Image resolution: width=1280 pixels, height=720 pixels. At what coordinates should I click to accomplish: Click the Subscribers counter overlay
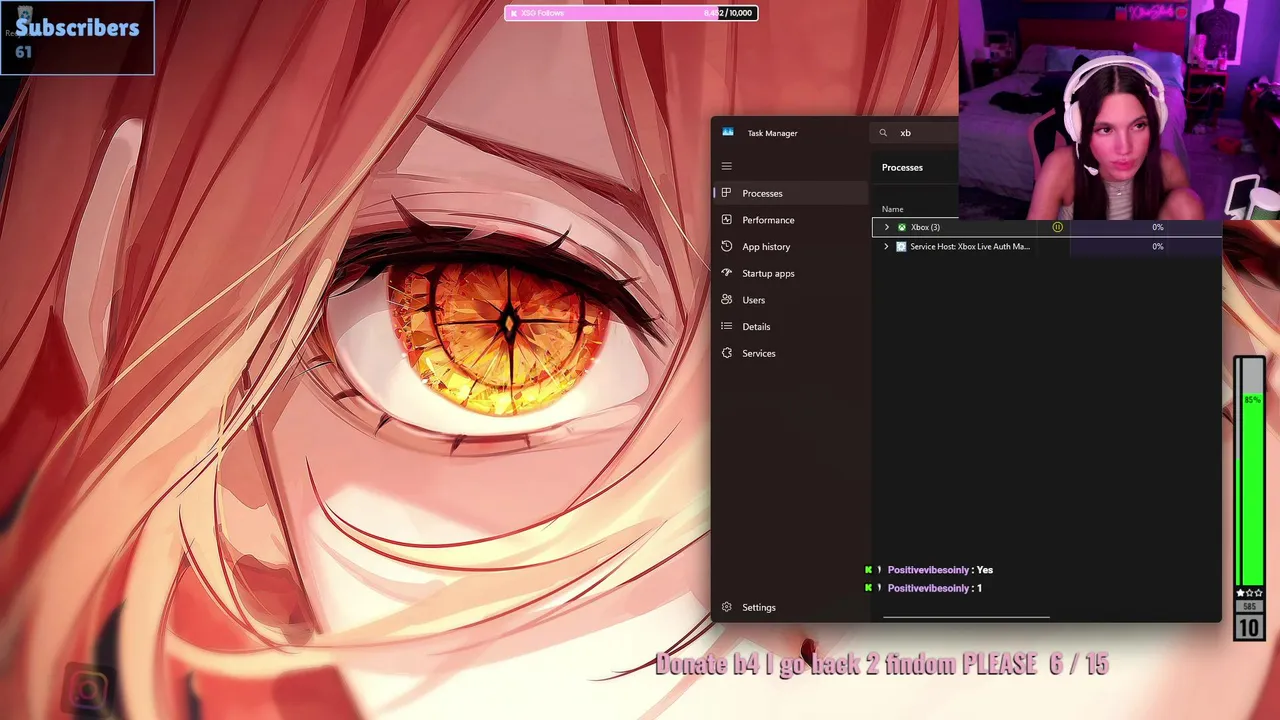pos(78,37)
